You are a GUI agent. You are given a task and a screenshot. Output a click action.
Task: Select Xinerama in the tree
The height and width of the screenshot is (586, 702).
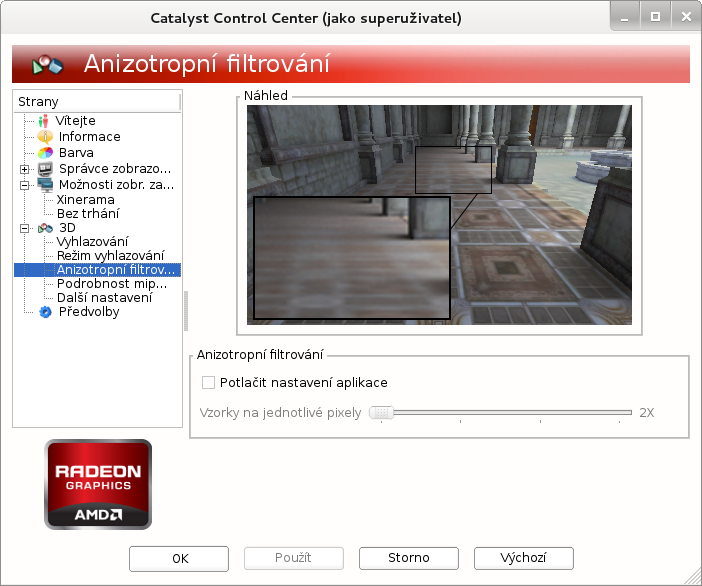(x=86, y=200)
